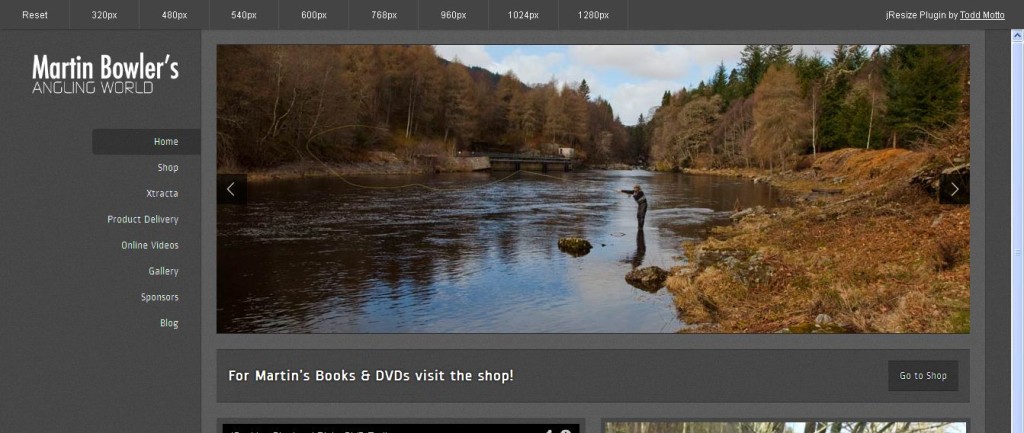Screen dimensions: 1024x433
Task: Go to the Home menu item
Action: click(x=166, y=142)
